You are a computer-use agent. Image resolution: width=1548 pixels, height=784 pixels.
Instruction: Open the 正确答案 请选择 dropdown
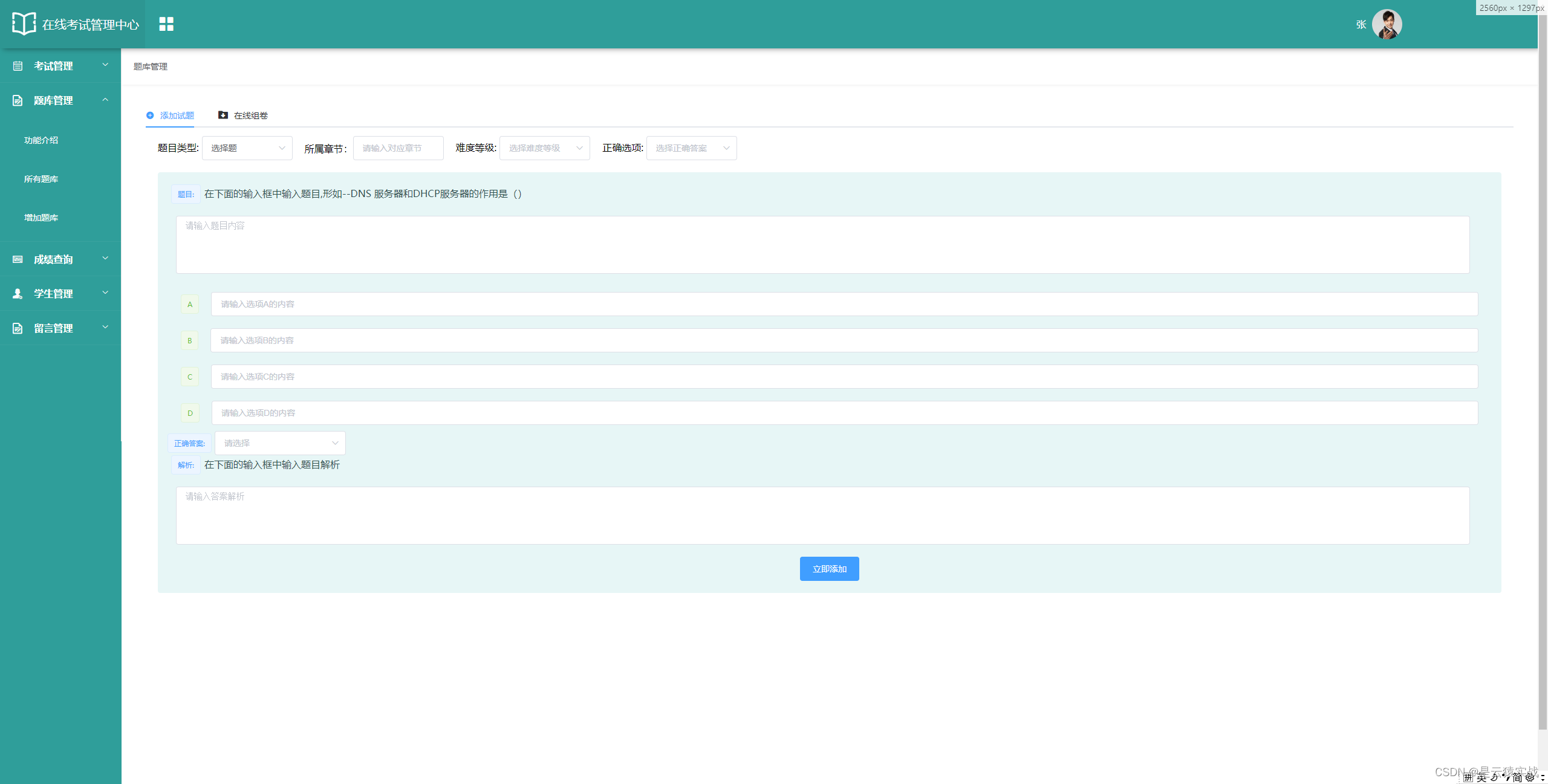tap(280, 443)
